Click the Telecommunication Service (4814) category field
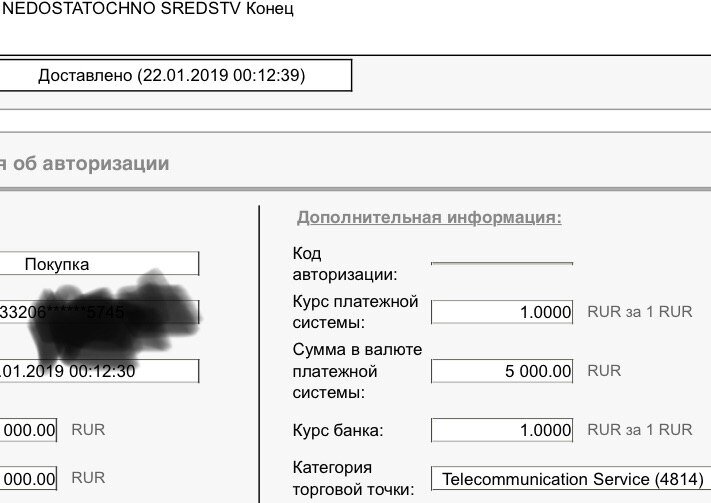 pos(571,479)
